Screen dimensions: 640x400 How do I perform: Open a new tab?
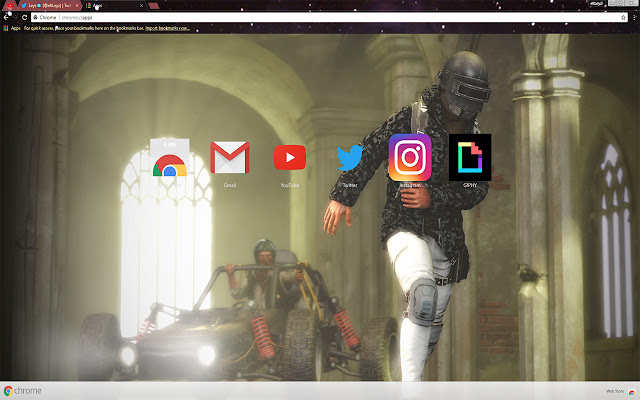(x=154, y=5)
